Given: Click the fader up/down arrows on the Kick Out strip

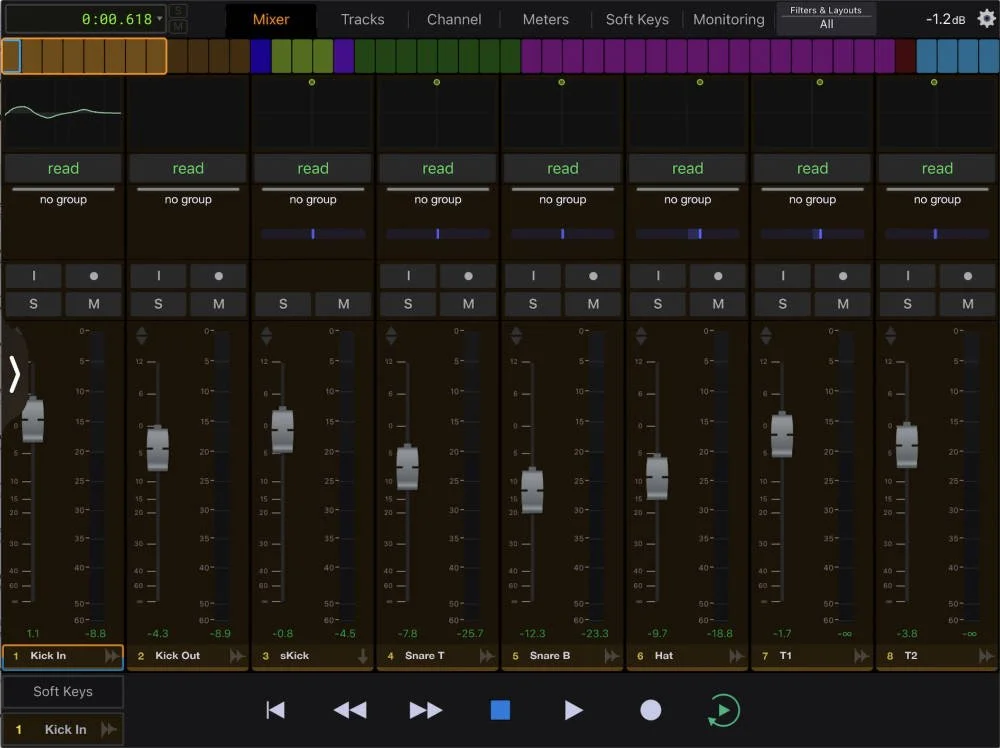Looking at the screenshot, I should pyautogui.click(x=142, y=335).
